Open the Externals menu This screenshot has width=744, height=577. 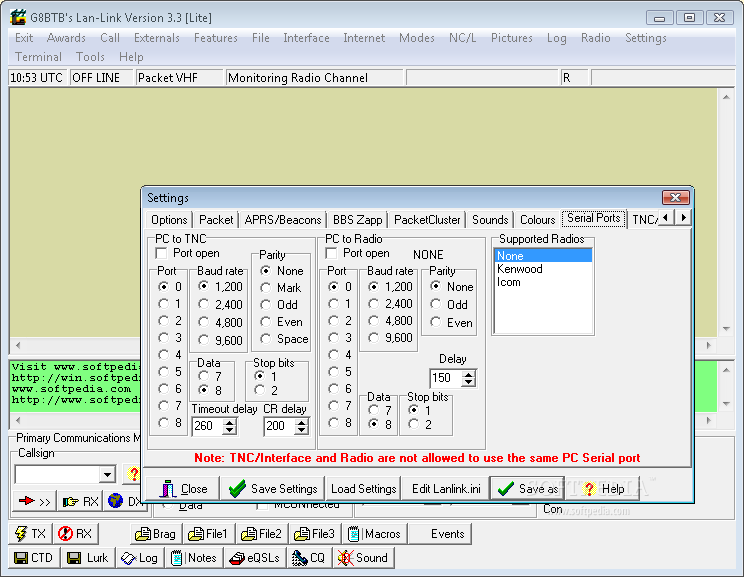click(x=157, y=38)
